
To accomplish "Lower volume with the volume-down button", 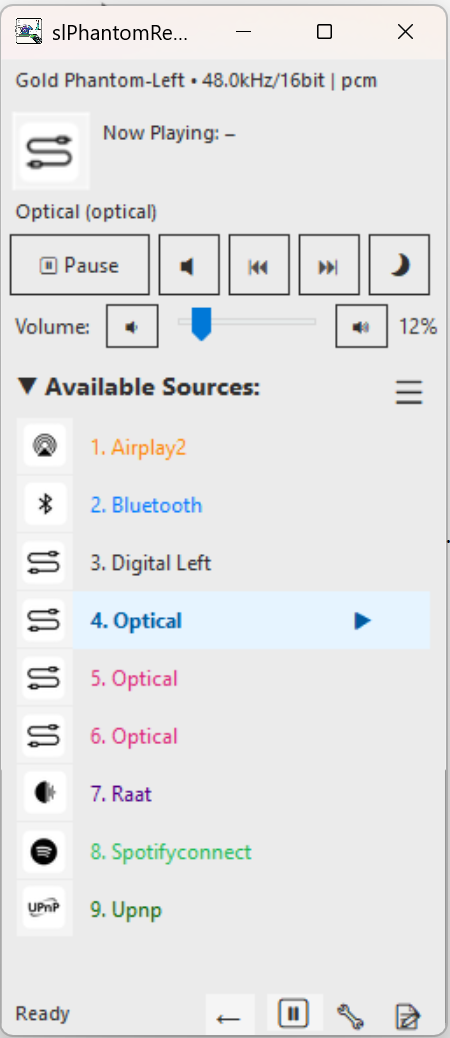I will point(132,326).
